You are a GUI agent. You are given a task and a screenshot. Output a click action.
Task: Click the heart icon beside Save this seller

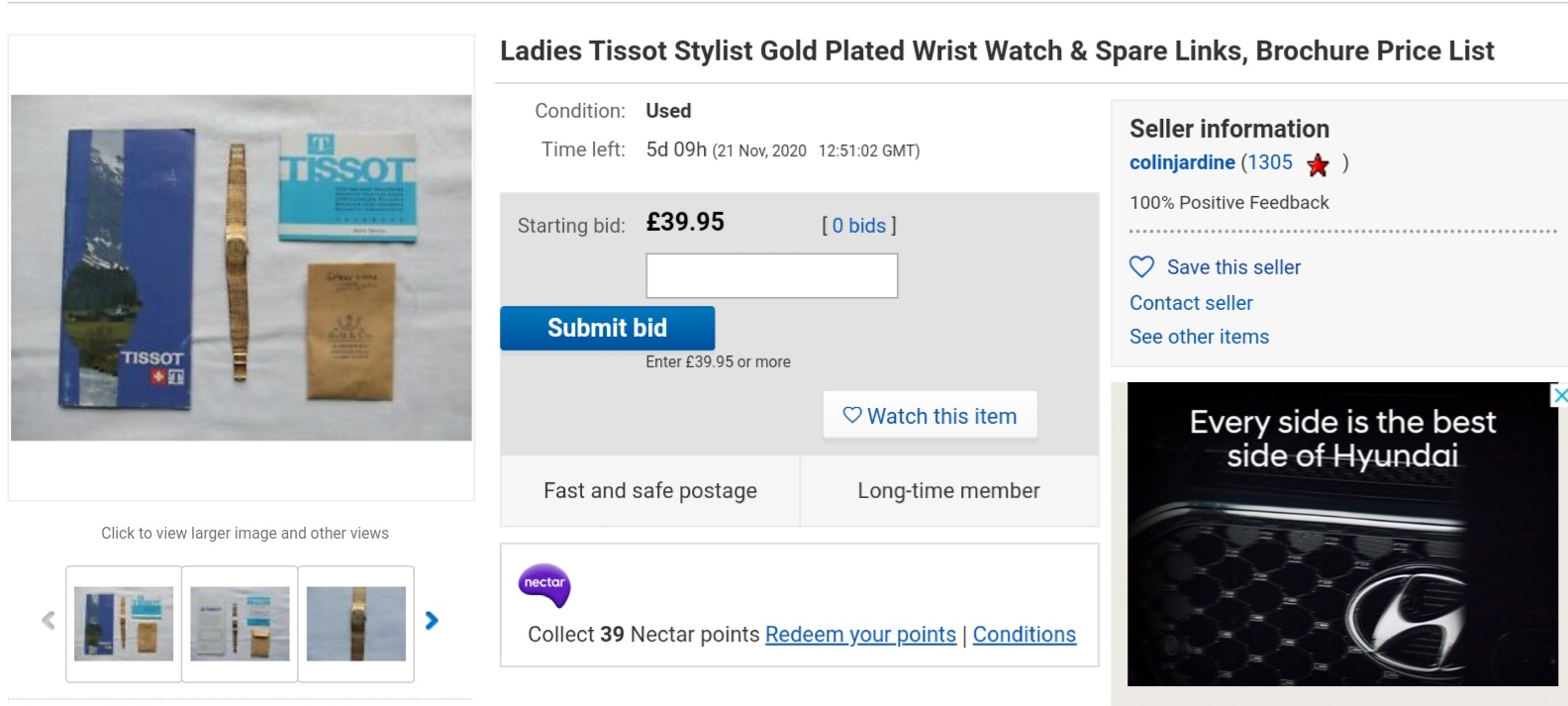coord(1141,266)
